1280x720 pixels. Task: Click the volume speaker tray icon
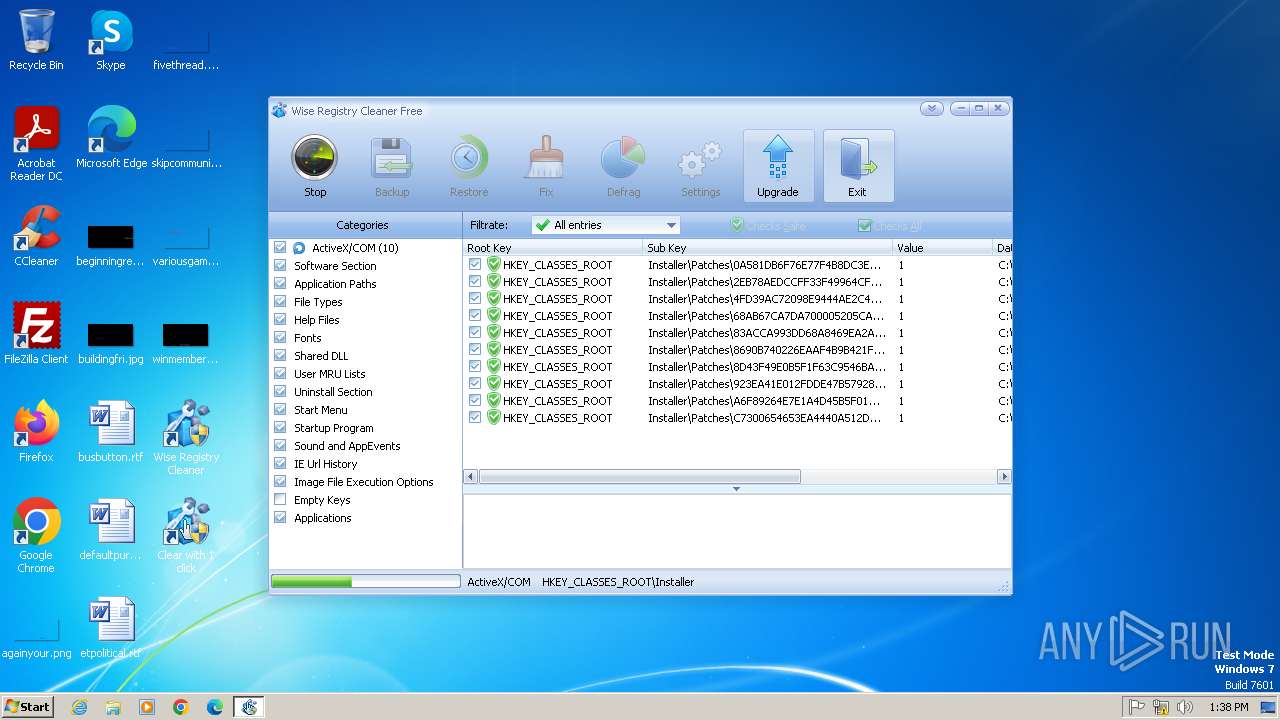pos(1184,707)
